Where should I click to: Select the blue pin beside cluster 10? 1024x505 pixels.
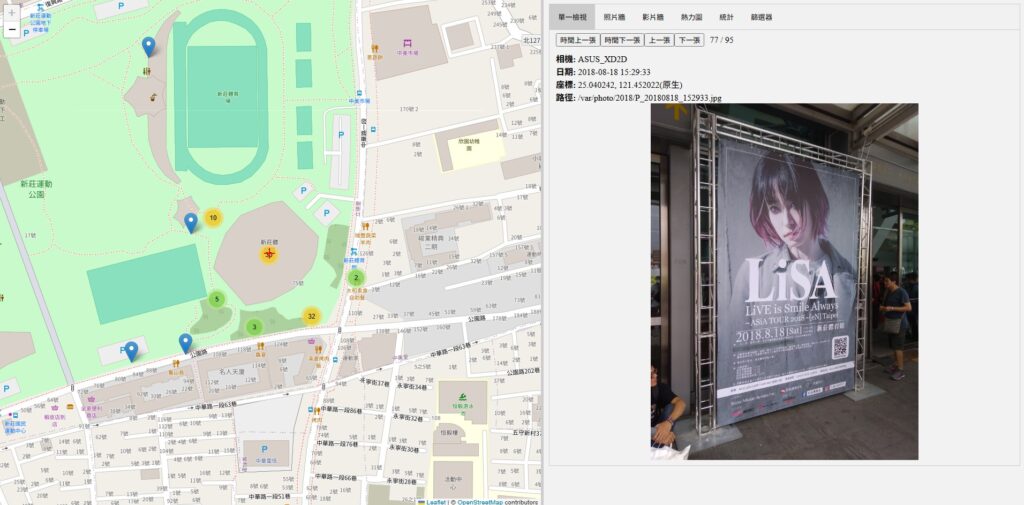click(x=191, y=222)
